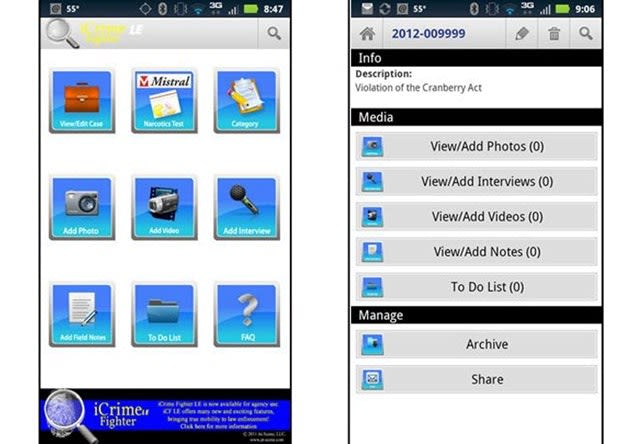This screenshot has width=640, height=444.
Task: Open the View/Edit Case briefcase icon
Action: (82, 100)
